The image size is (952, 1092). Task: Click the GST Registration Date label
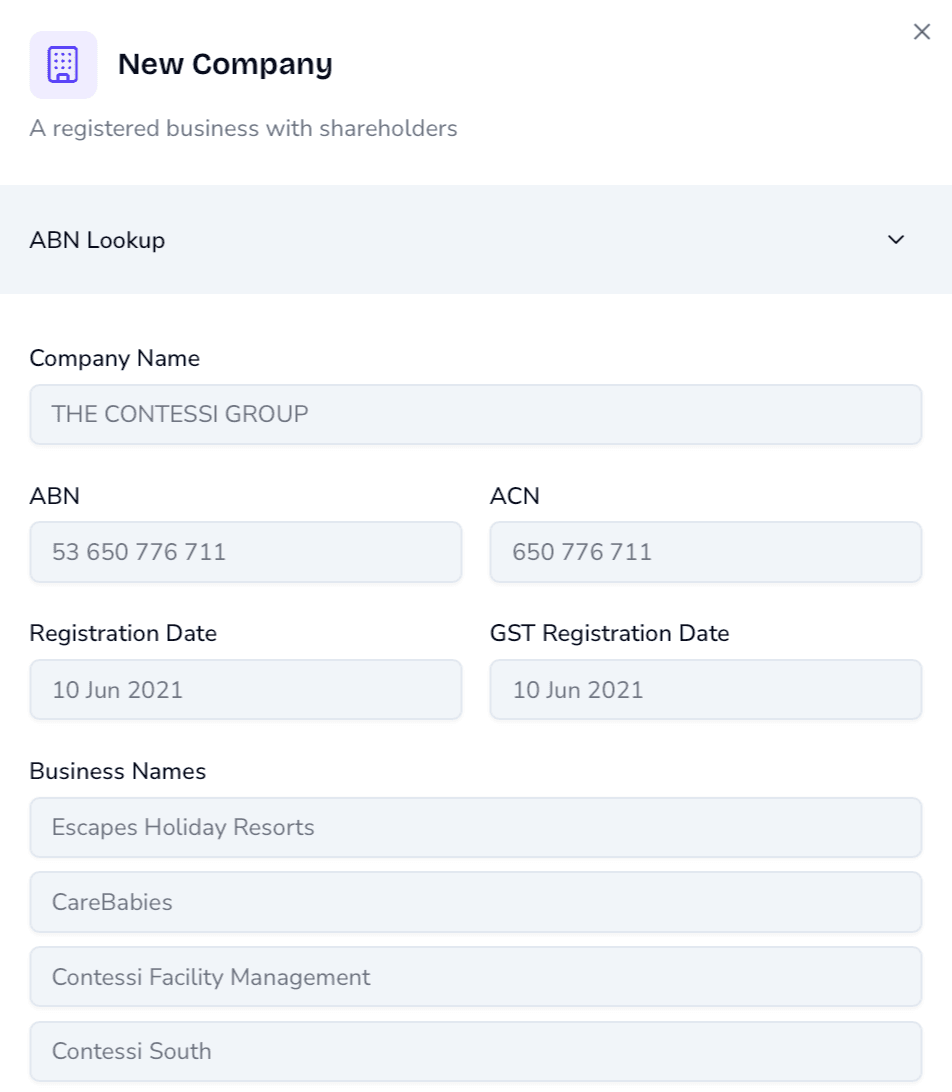(609, 633)
